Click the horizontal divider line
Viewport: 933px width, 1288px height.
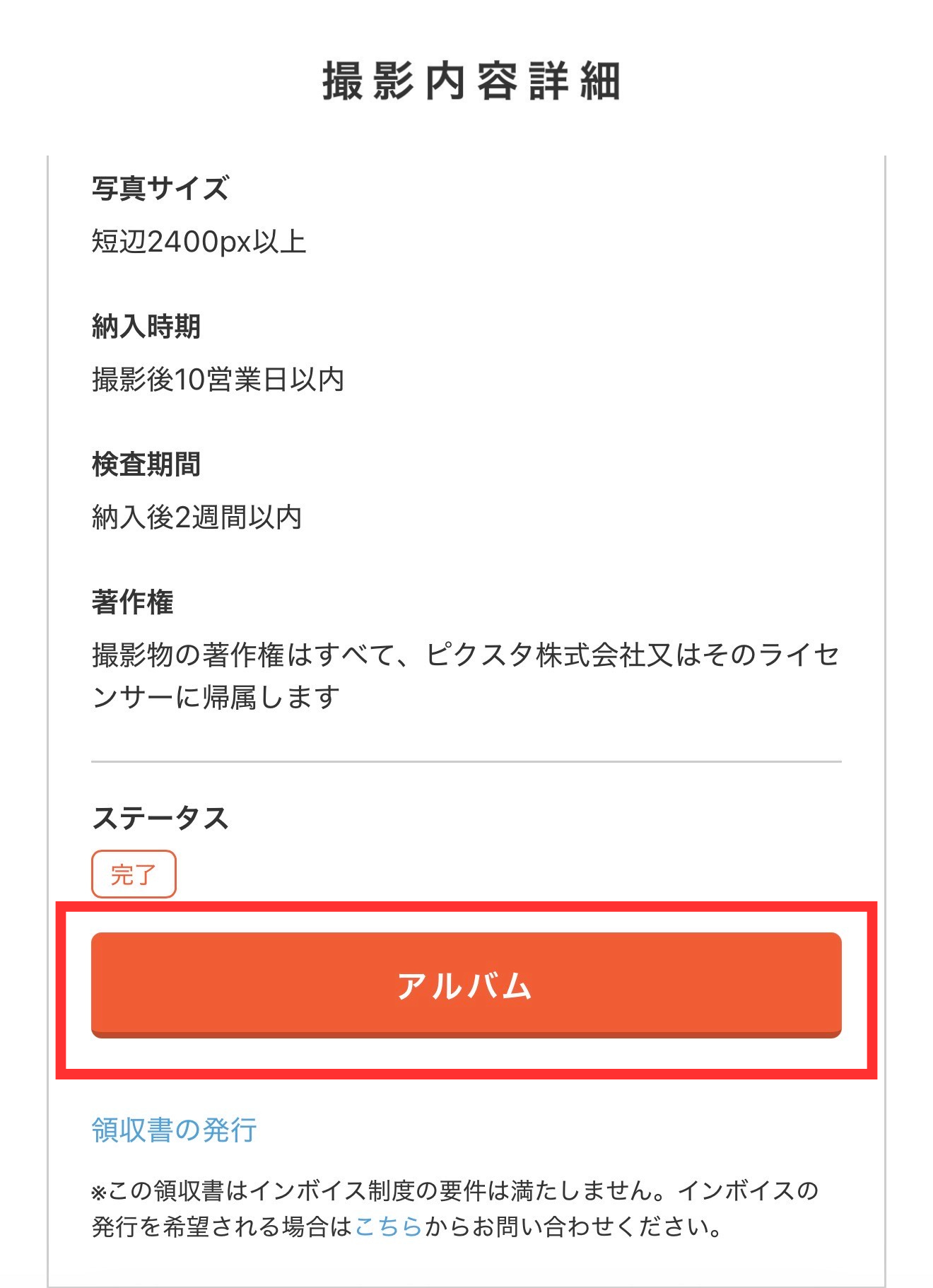pyautogui.click(x=466, y=760)
